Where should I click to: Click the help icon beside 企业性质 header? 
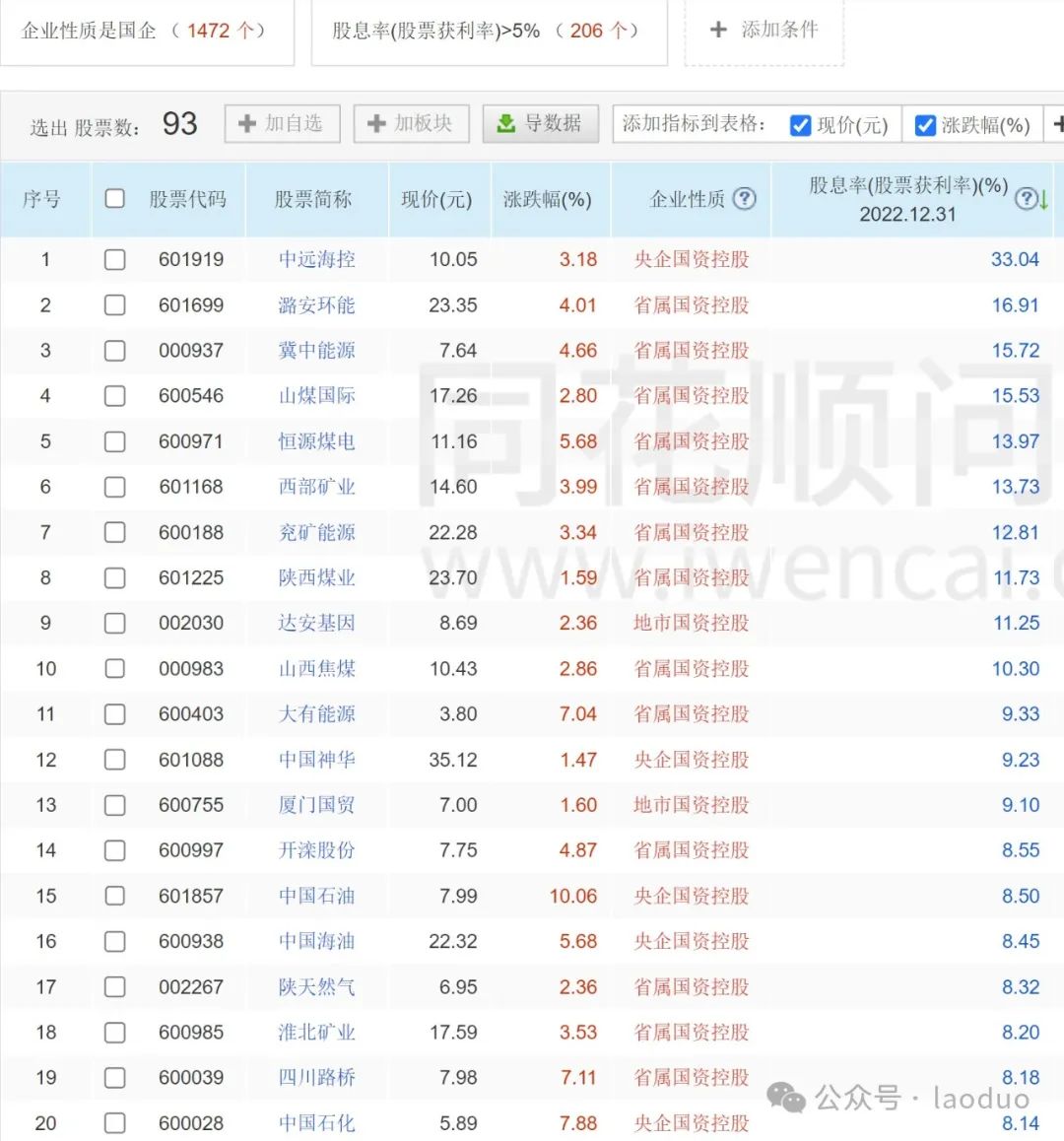(x=745, y=198)
